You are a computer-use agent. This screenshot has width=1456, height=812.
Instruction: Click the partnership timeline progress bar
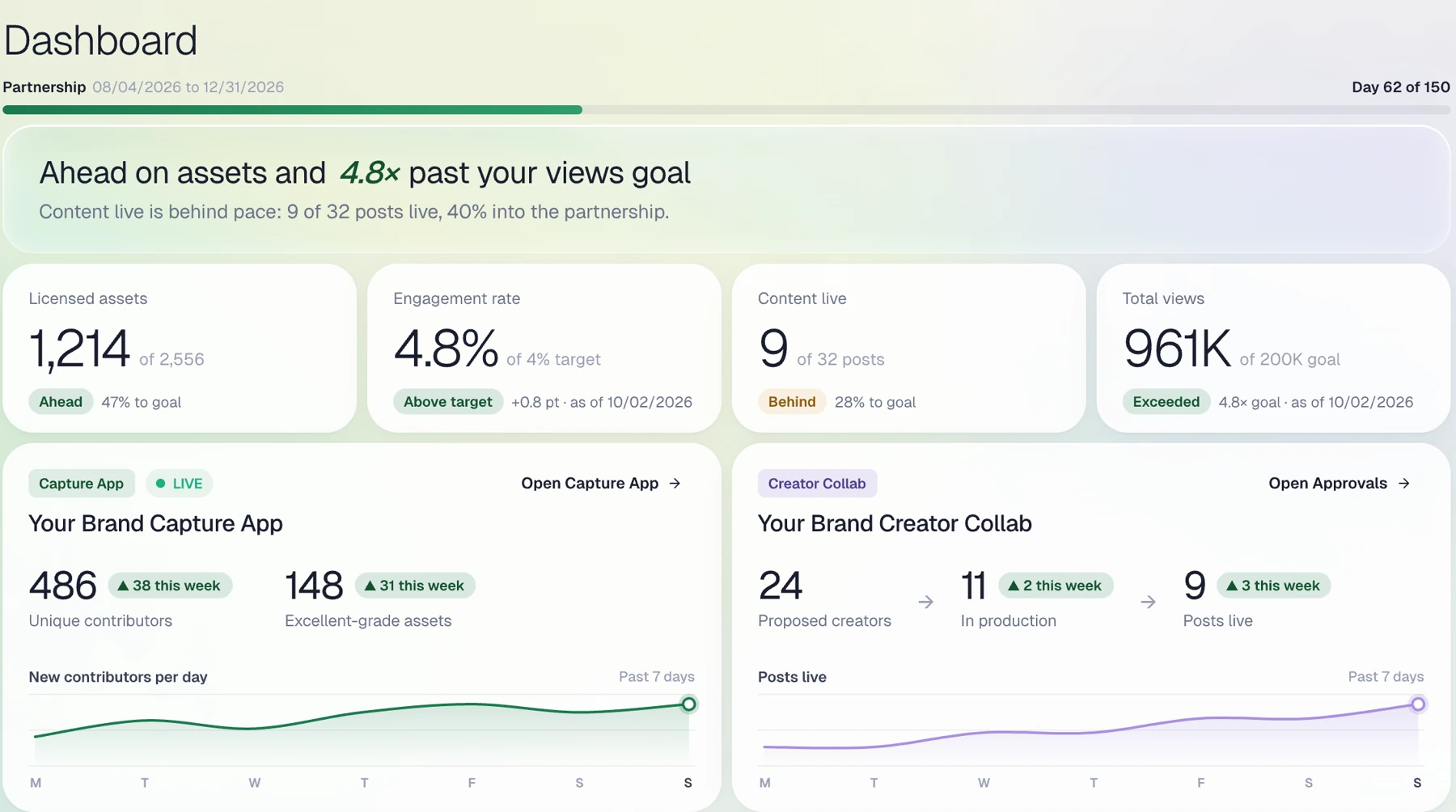(x=726, y=110)
